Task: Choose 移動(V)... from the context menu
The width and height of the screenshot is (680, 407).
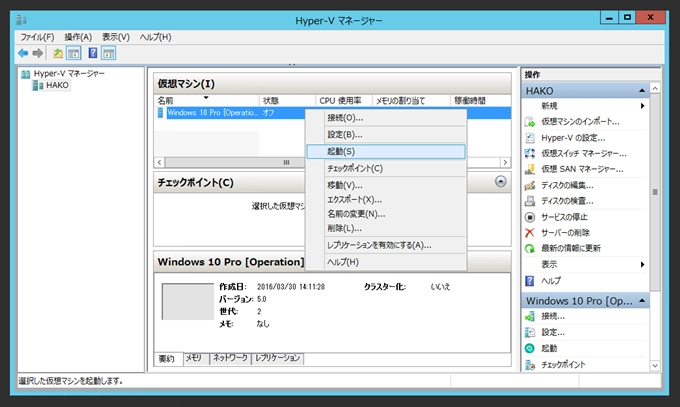Action: point(386,185)
